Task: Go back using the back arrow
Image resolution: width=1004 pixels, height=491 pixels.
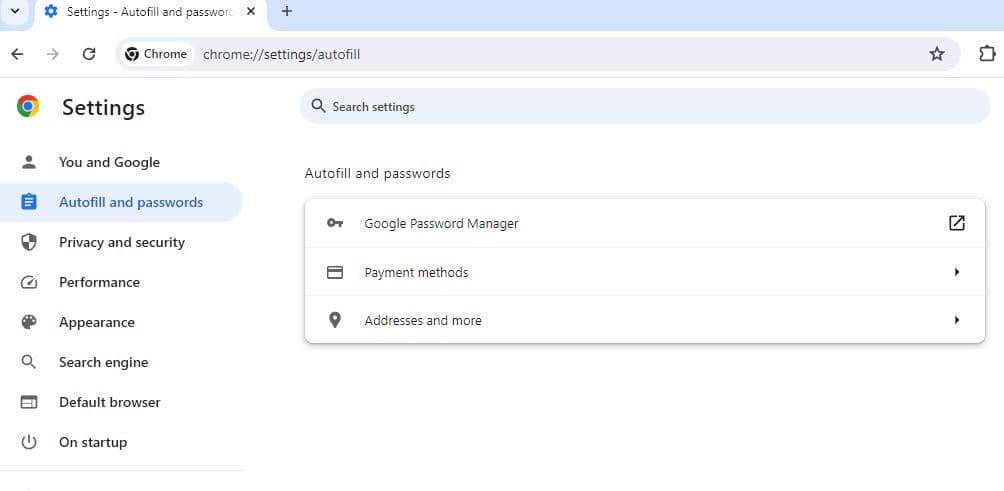Action: (17, 54)
